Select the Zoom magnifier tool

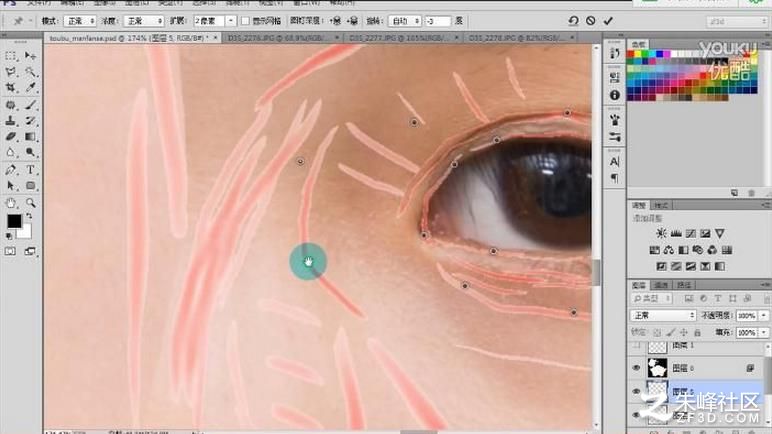pos(30,203)
